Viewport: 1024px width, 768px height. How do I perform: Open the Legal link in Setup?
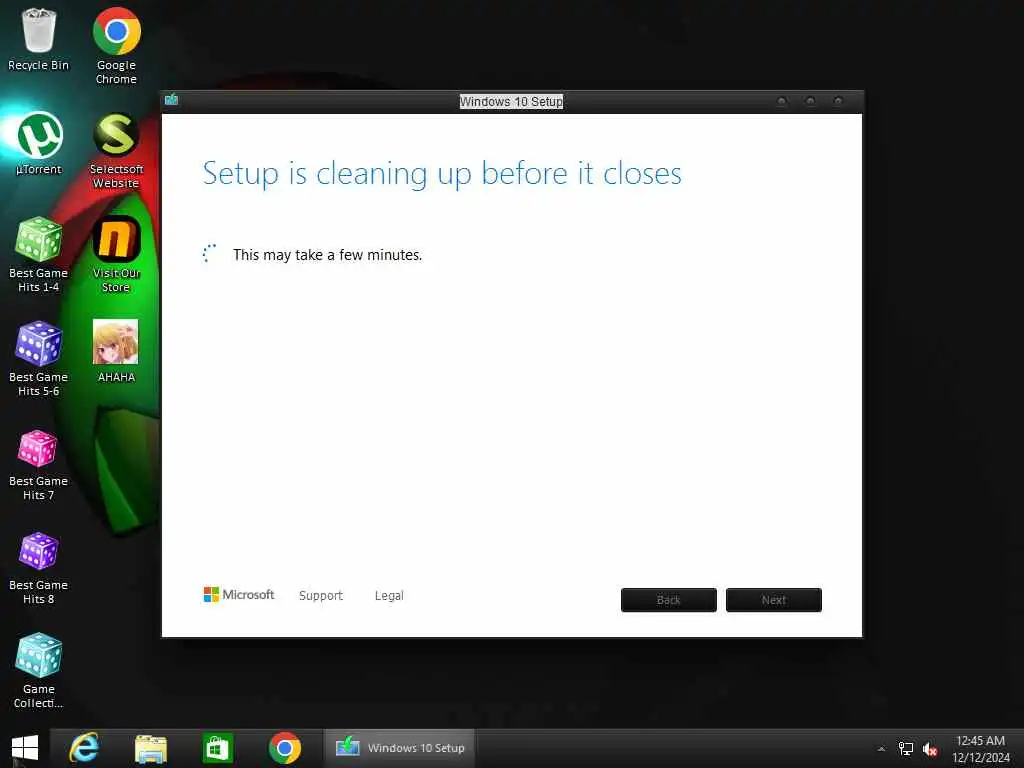tap(389, 596)
